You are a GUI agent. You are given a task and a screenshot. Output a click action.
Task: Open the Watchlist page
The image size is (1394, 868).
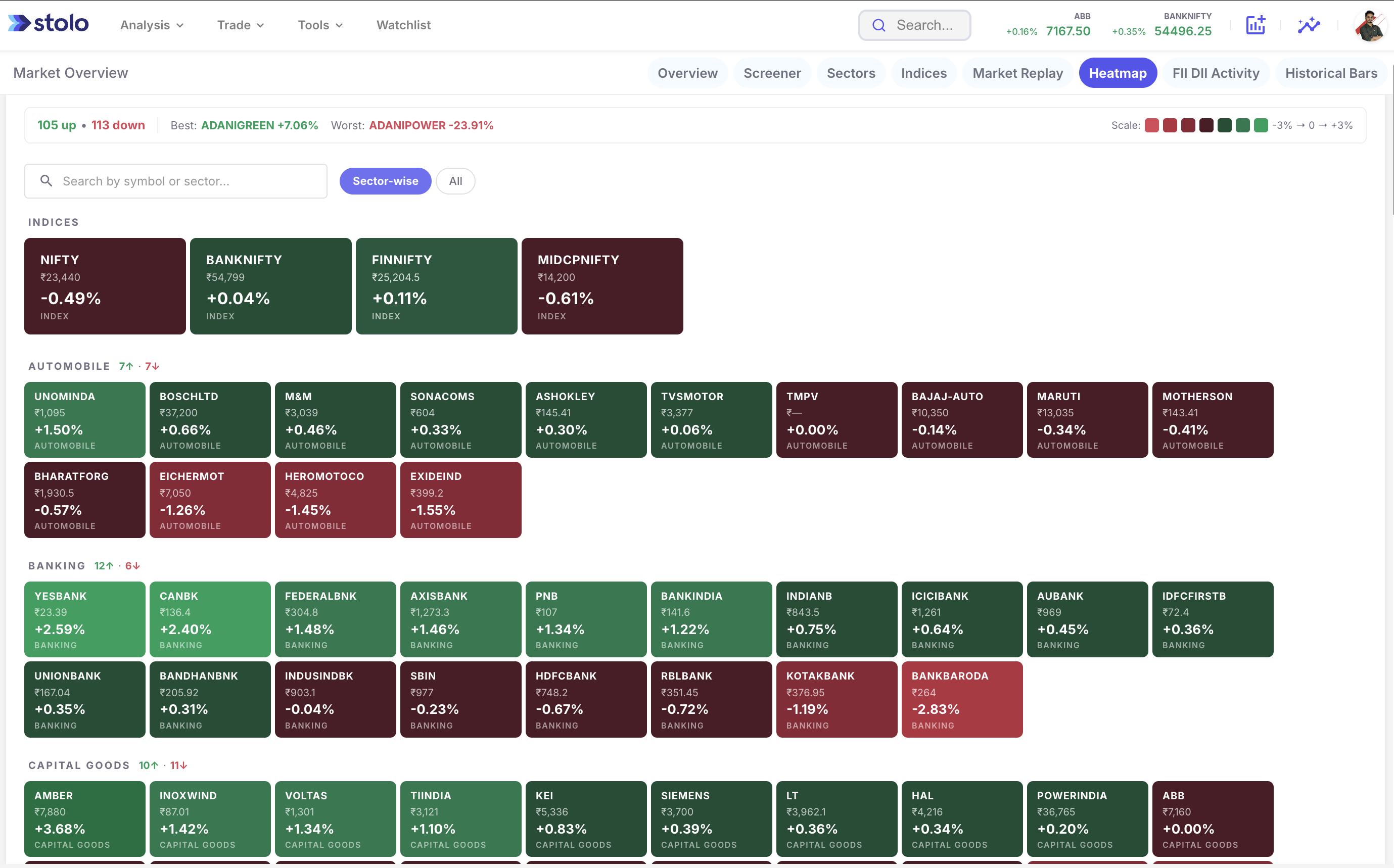click(403, 25)
